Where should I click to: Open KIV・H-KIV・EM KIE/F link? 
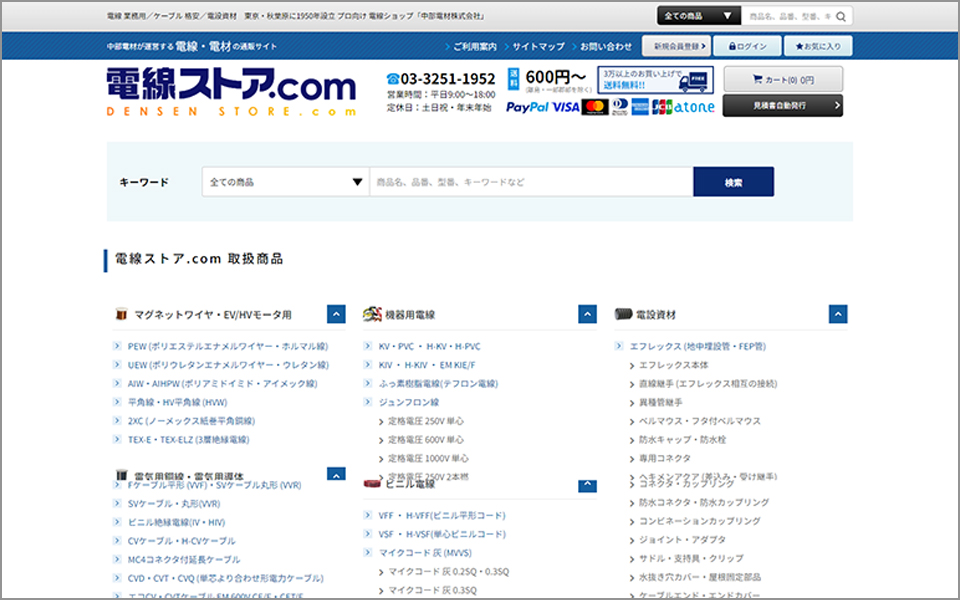(x=427, y=365)
